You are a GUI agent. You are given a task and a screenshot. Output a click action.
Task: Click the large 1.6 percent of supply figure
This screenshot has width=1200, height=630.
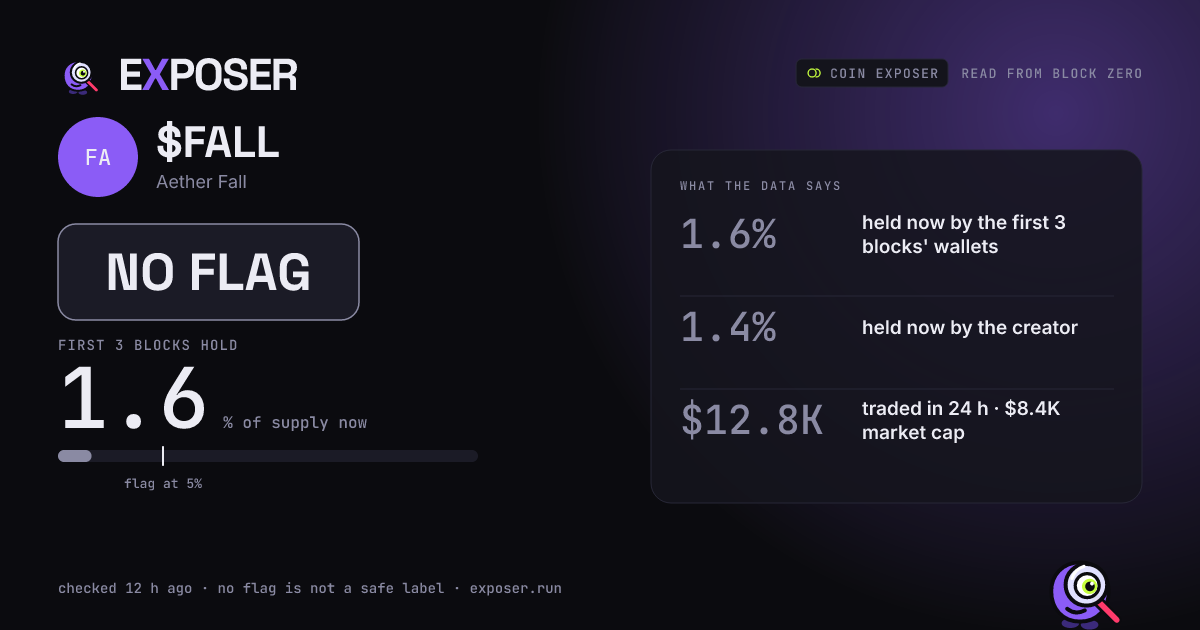(132, 400)
